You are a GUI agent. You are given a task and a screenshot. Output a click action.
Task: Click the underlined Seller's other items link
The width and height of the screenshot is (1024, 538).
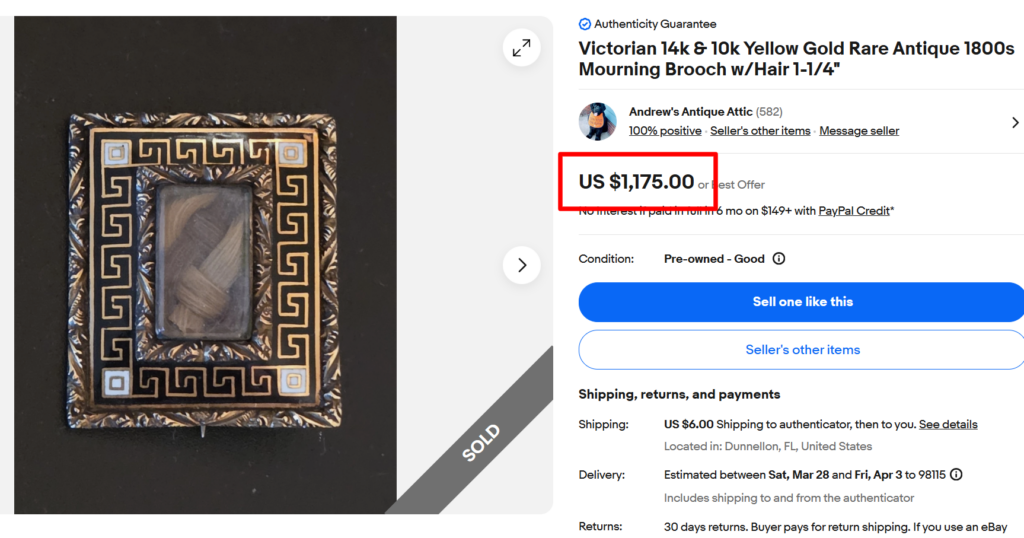[x=760, y=131]
